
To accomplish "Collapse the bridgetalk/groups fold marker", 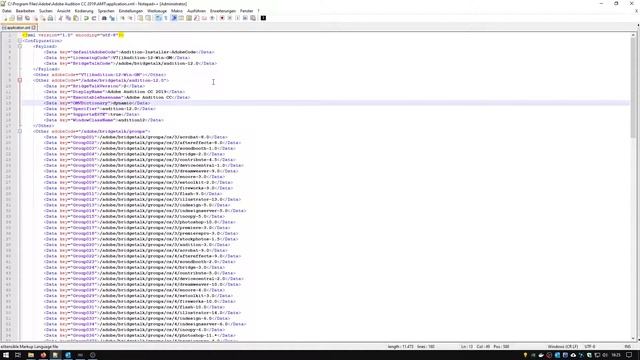I will tap(20, 131).
